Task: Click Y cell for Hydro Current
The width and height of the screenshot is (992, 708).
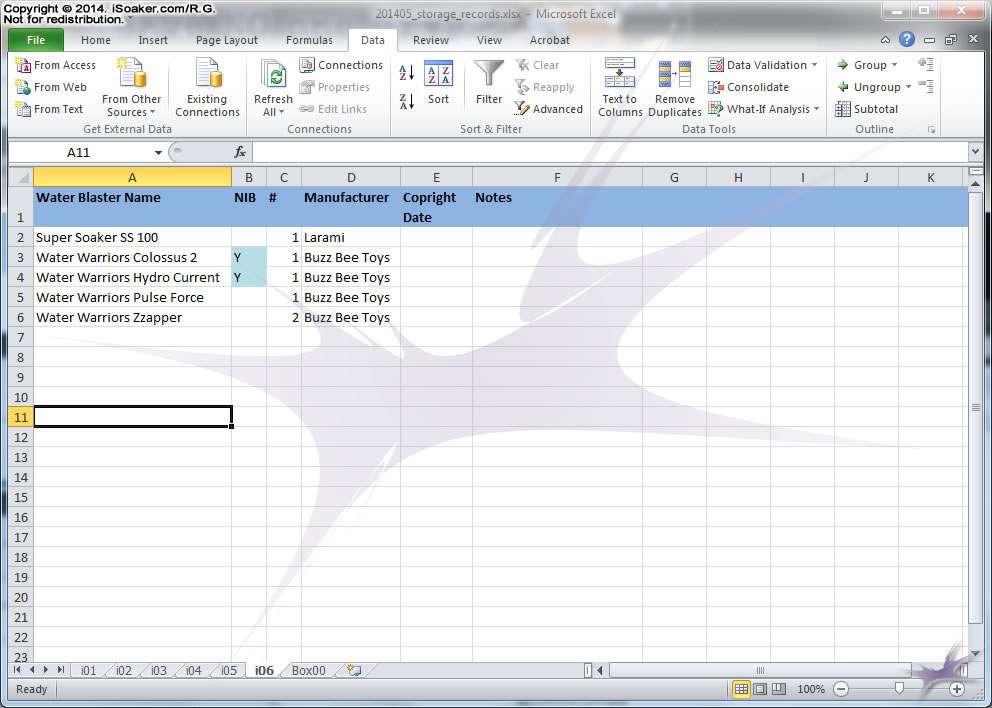Action: (249, 278)
